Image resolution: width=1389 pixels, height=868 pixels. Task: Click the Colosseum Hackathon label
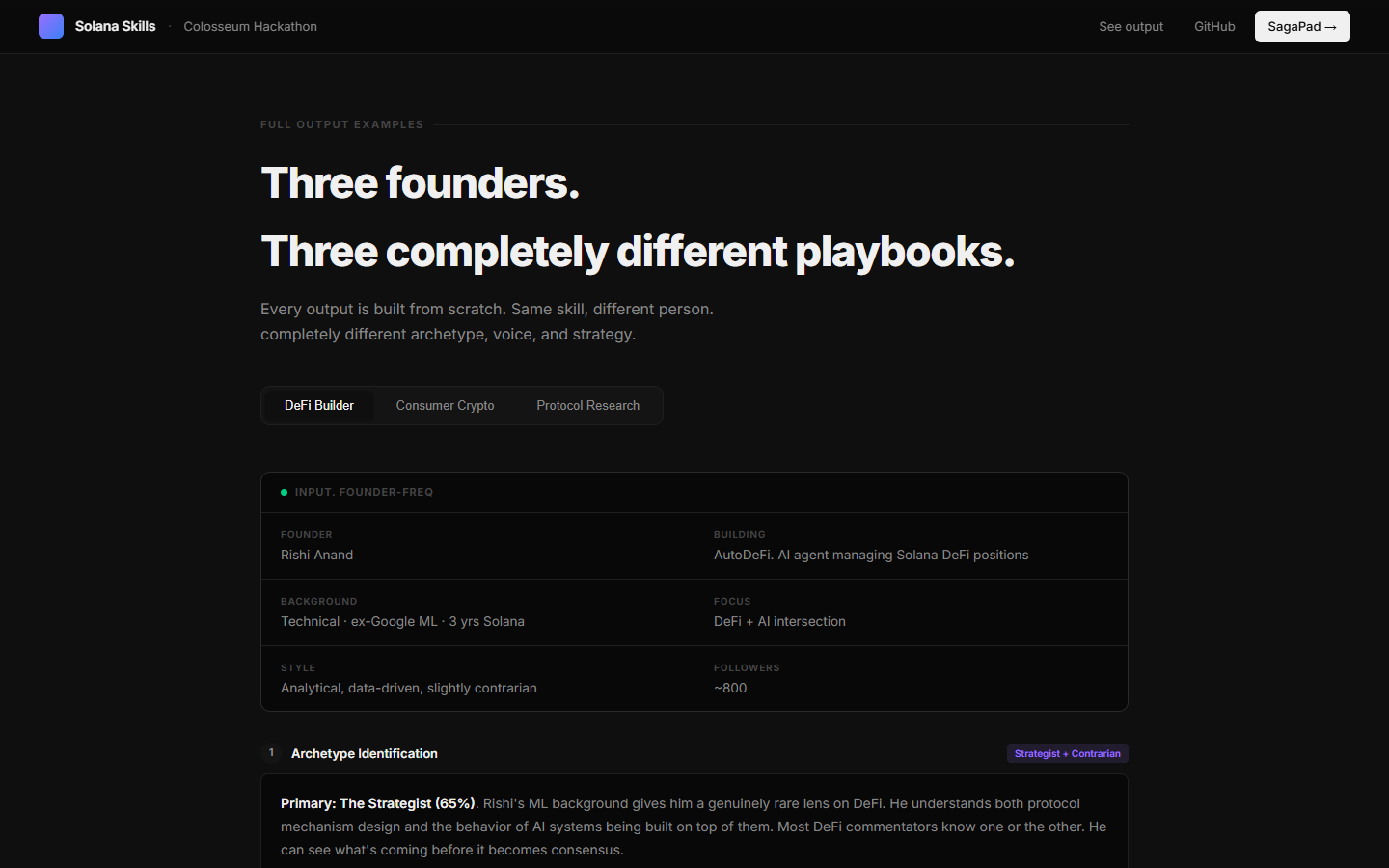(x=250, y=26)
